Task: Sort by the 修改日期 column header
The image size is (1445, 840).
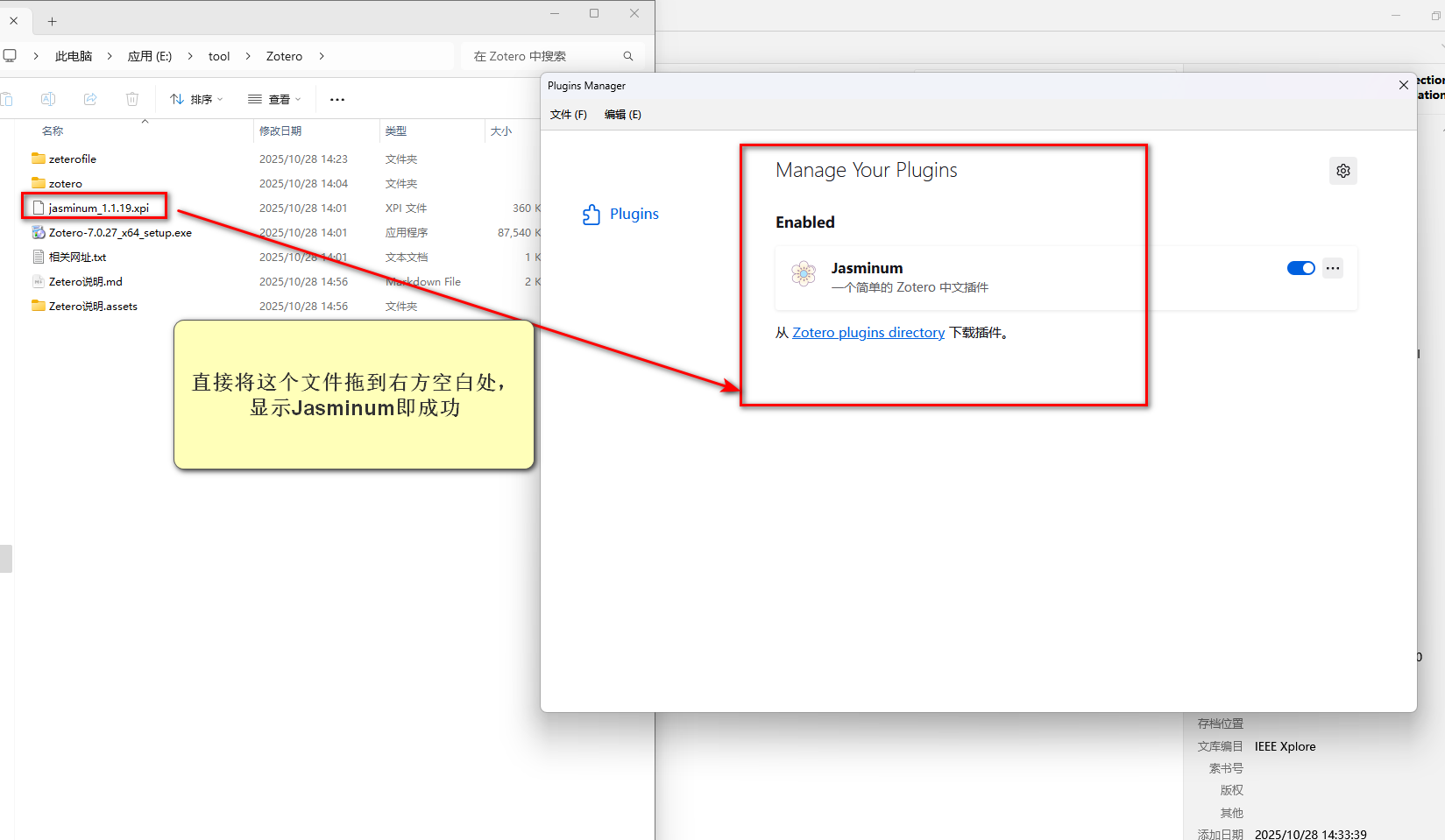Action: point(280,131)
